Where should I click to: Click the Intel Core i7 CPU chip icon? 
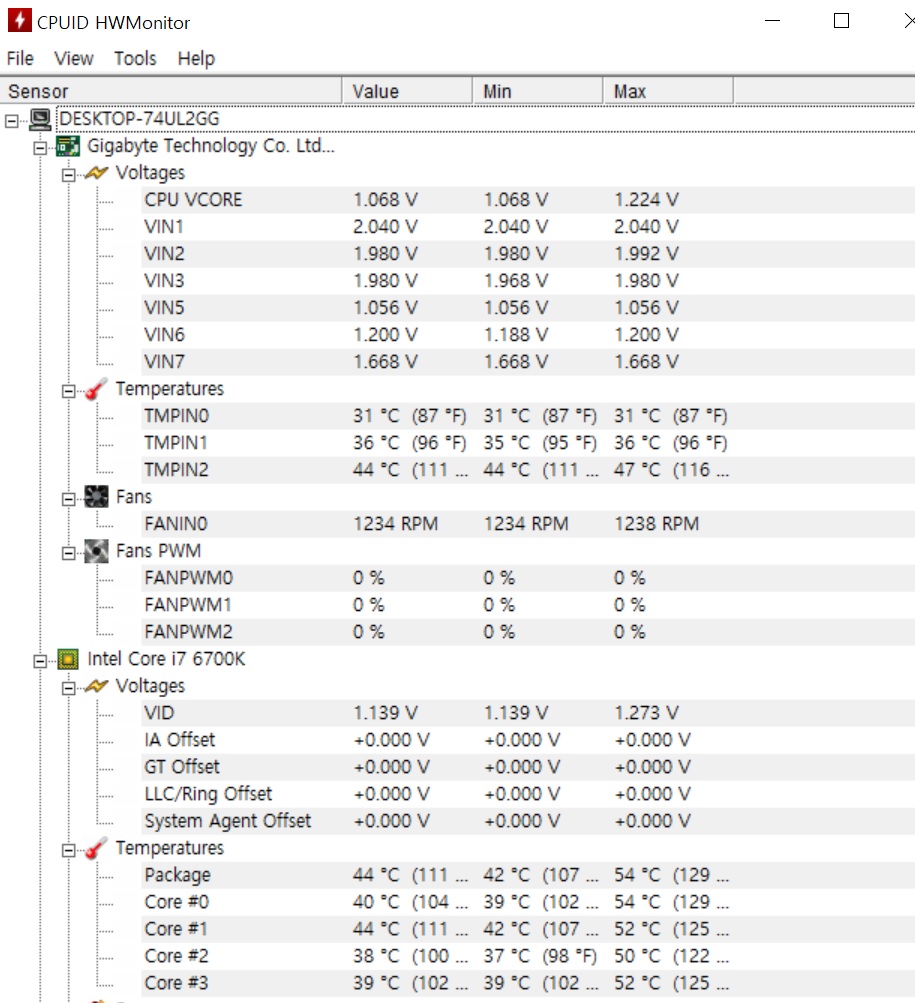click(x=68, y=659)
